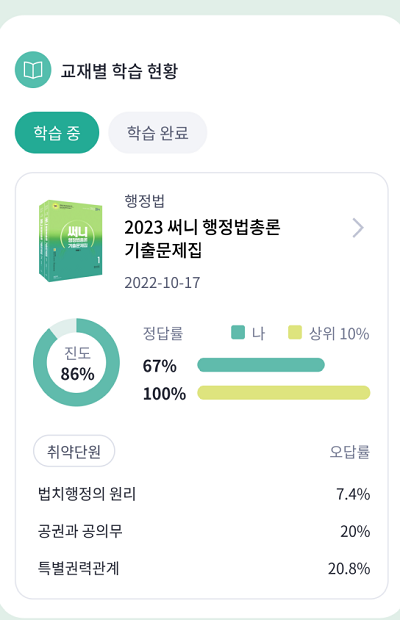Click the teal 67% accuracy bar
The image size is (400, 620).
click(x=261, y=365)
